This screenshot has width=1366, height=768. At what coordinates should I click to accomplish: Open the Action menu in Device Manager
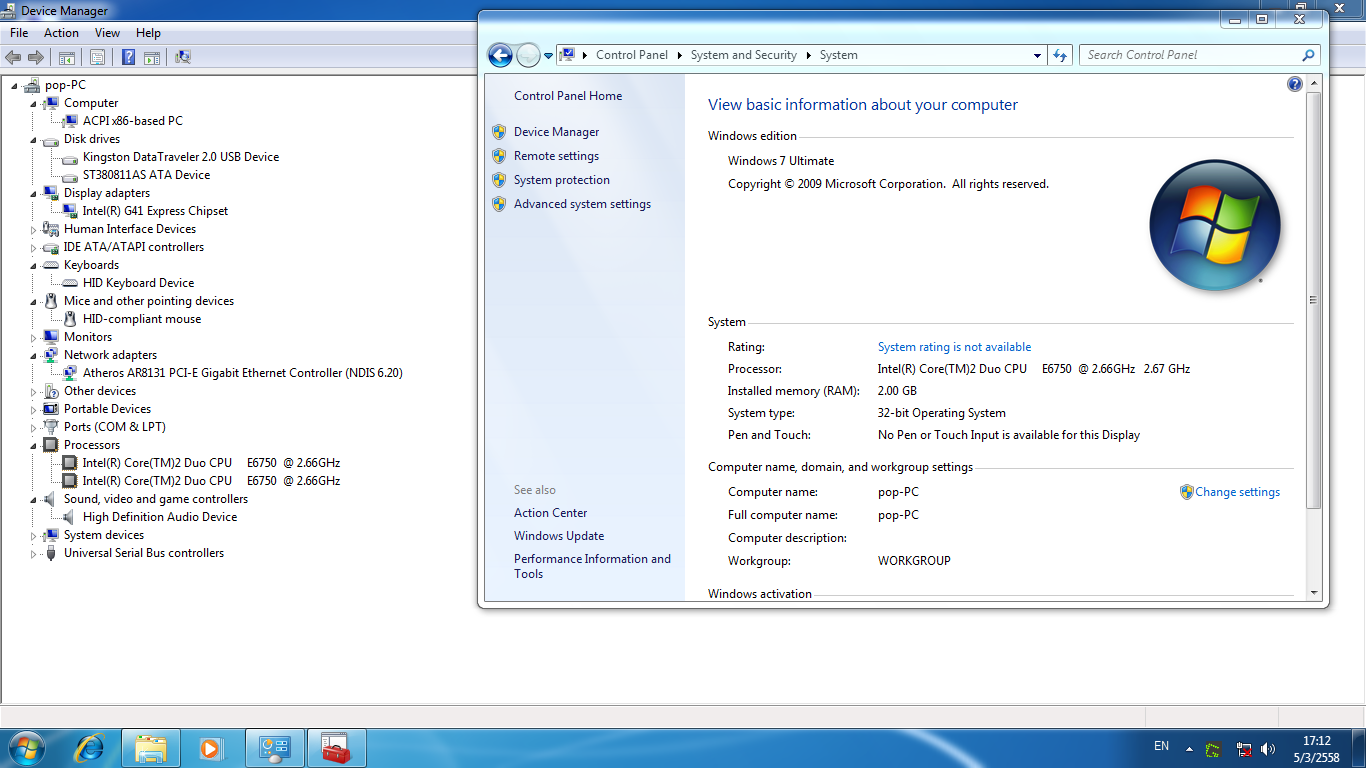point(61,33)
